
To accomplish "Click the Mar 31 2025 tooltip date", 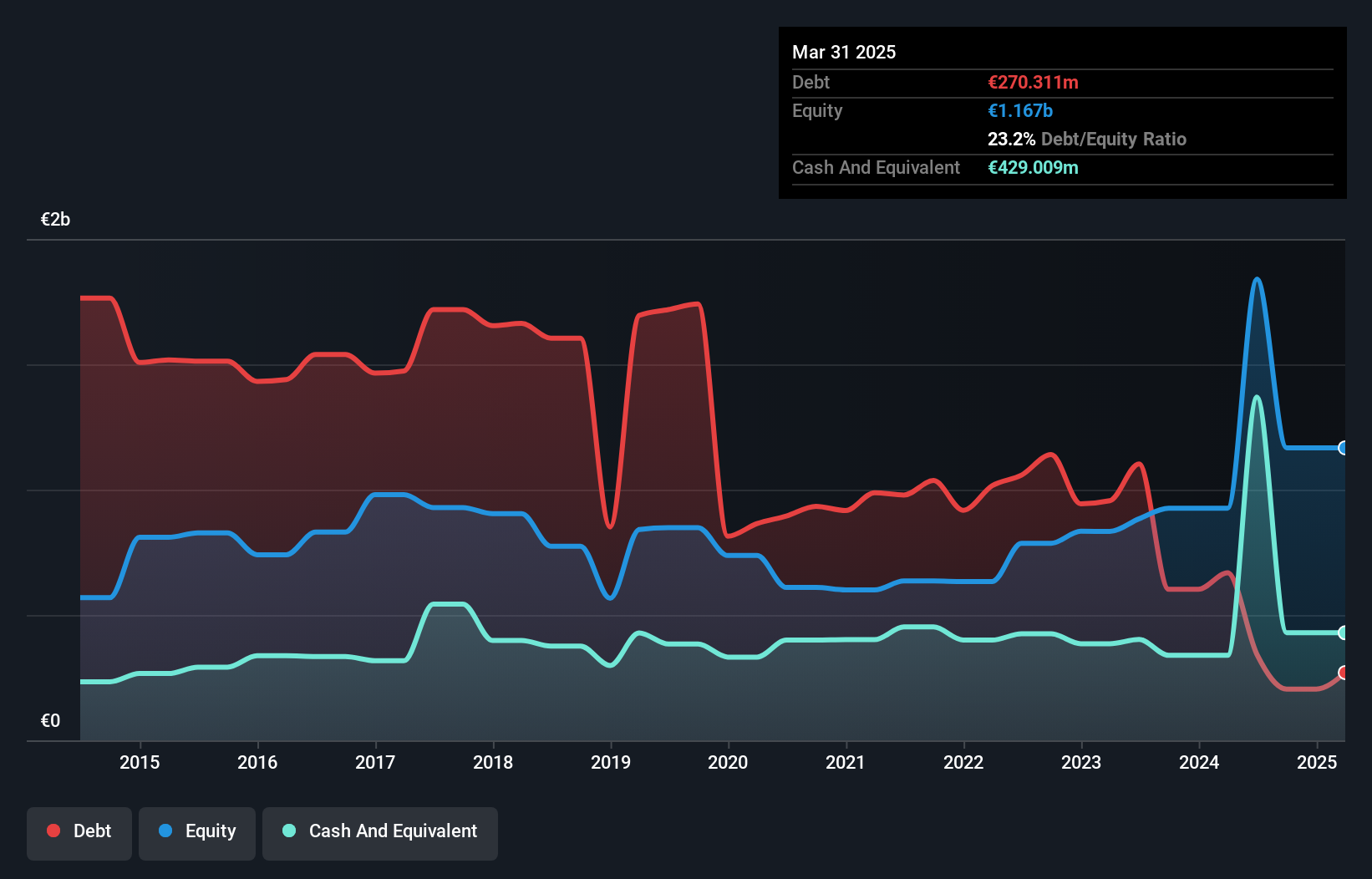I will click(x=844, y=52).
